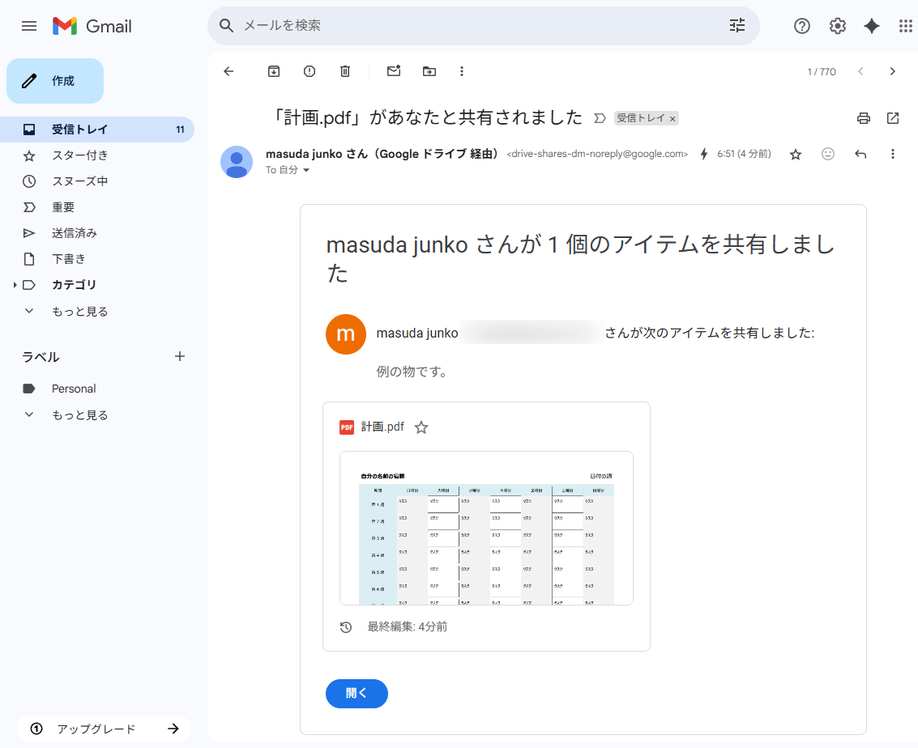The image size is (918, 748).
Task: Open the move-to folder icon
Action: click(429, 71)
